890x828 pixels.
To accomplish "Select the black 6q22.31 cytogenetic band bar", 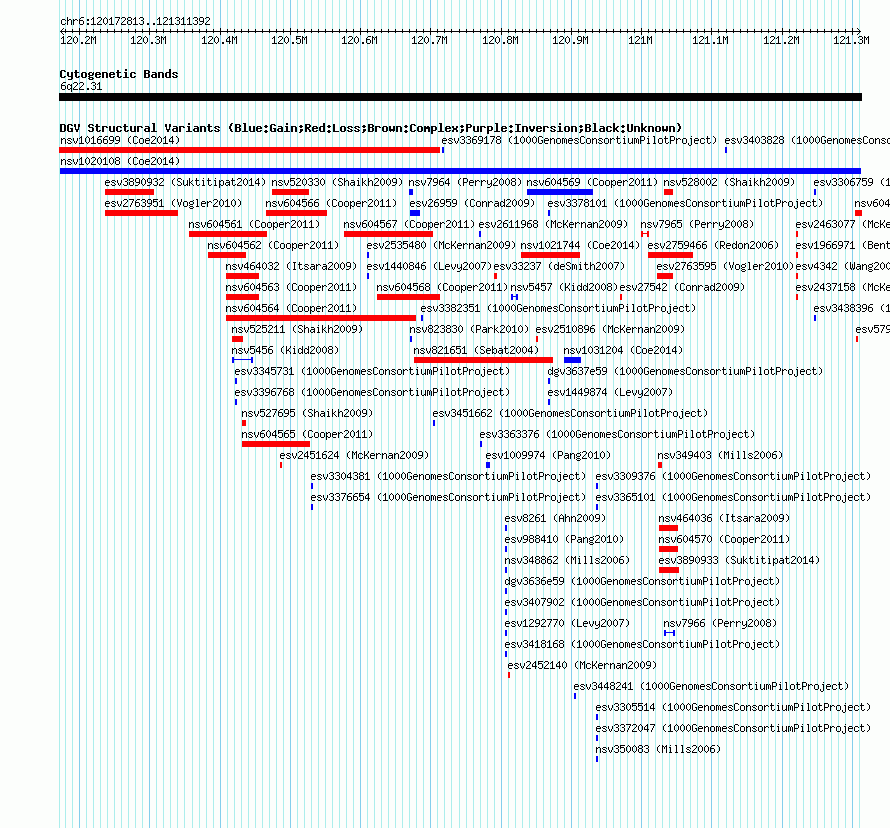I will pyautogui.click(x=460, y=97).
